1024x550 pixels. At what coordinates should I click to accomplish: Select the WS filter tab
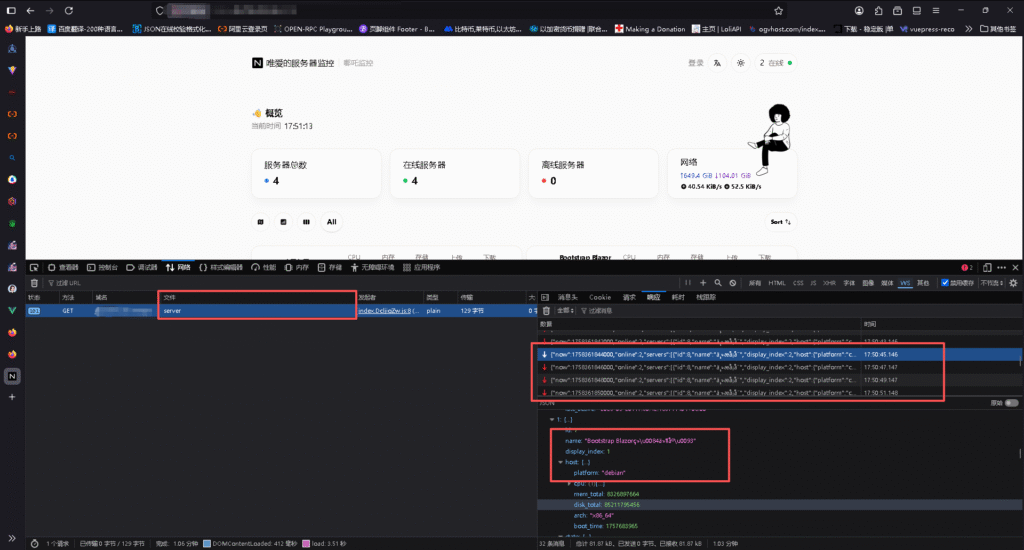905,283
